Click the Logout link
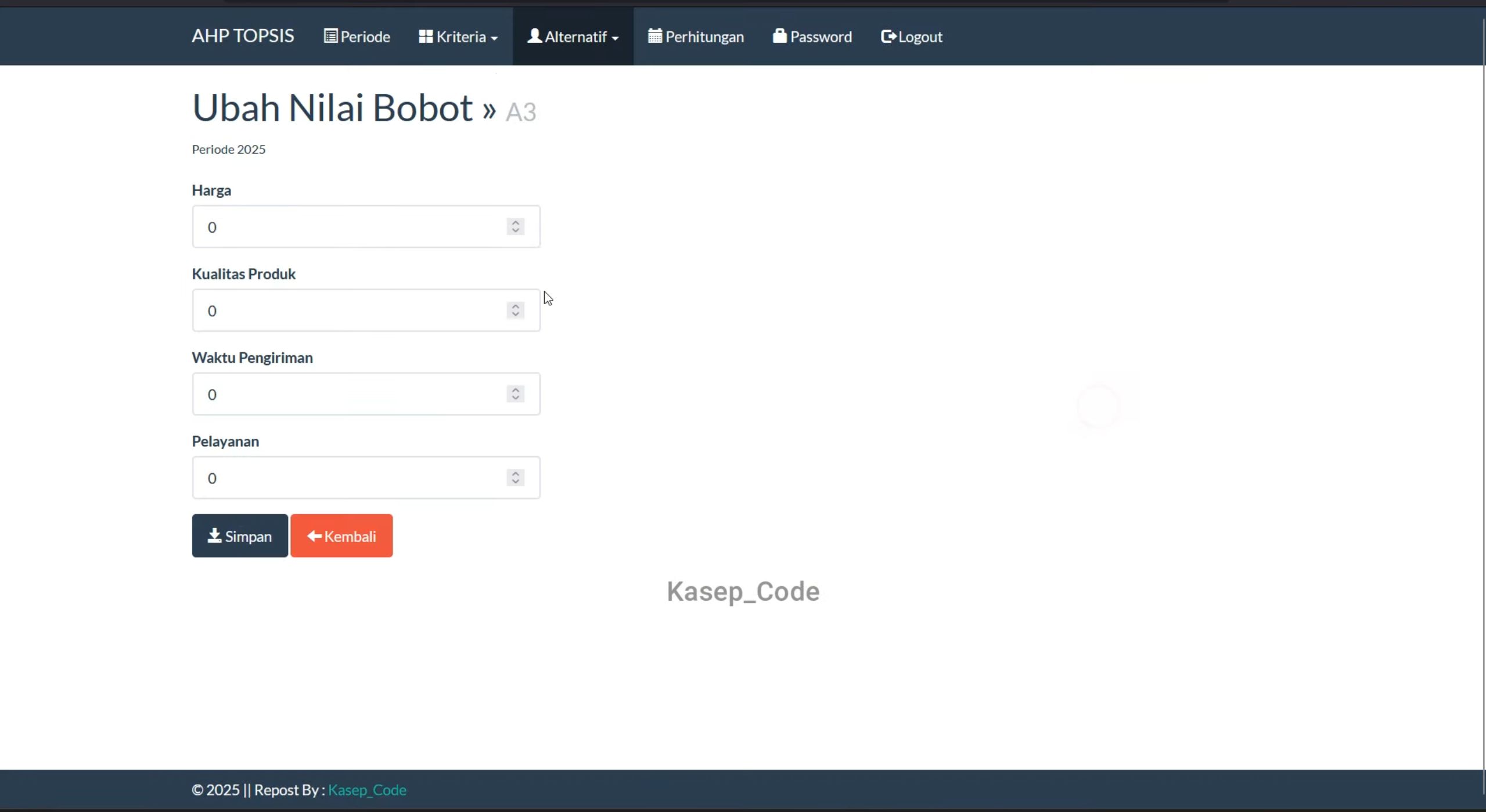 (911, 37)
